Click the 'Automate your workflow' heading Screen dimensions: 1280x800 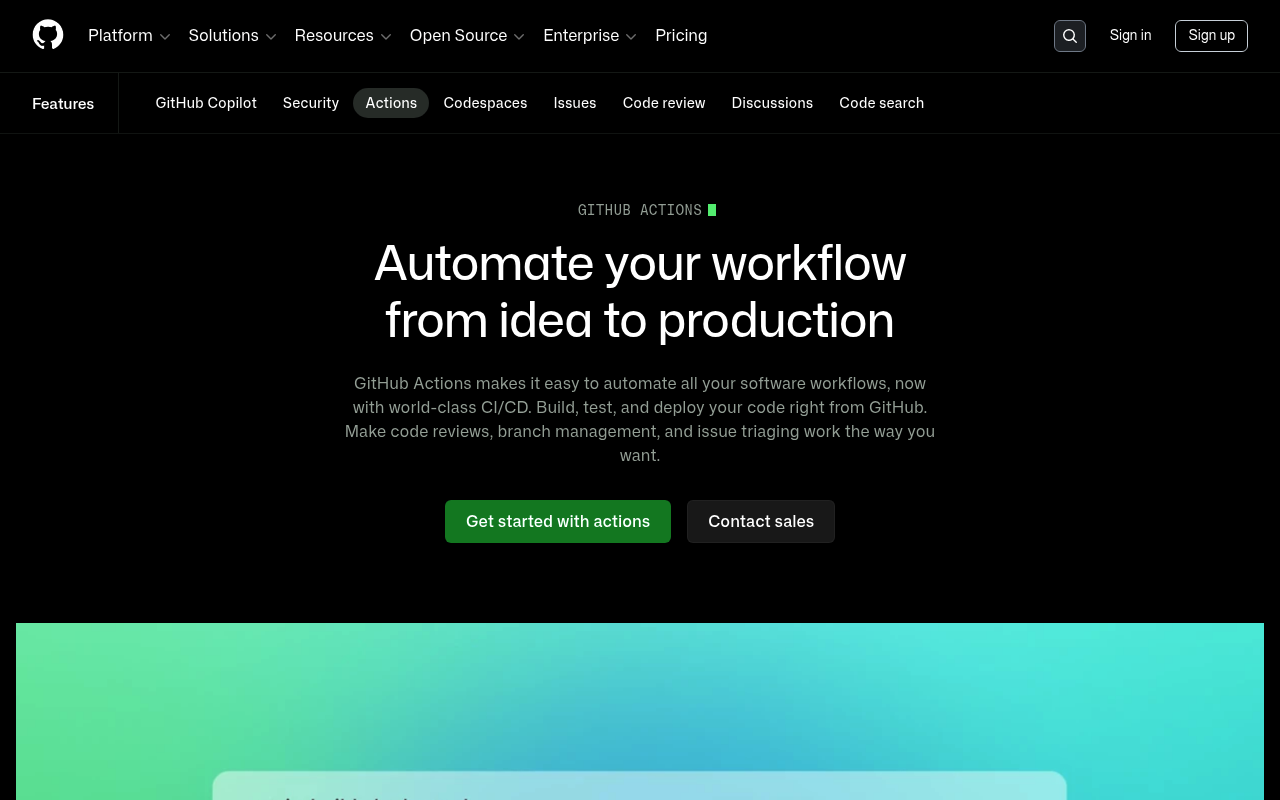pos(640,291)
